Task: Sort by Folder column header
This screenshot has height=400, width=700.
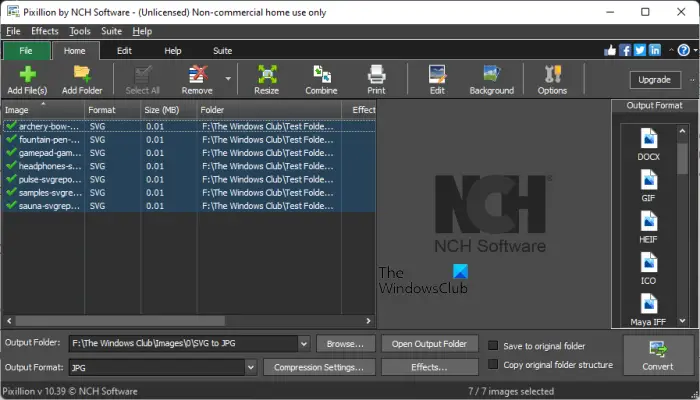Action: (x=269, y=110)
